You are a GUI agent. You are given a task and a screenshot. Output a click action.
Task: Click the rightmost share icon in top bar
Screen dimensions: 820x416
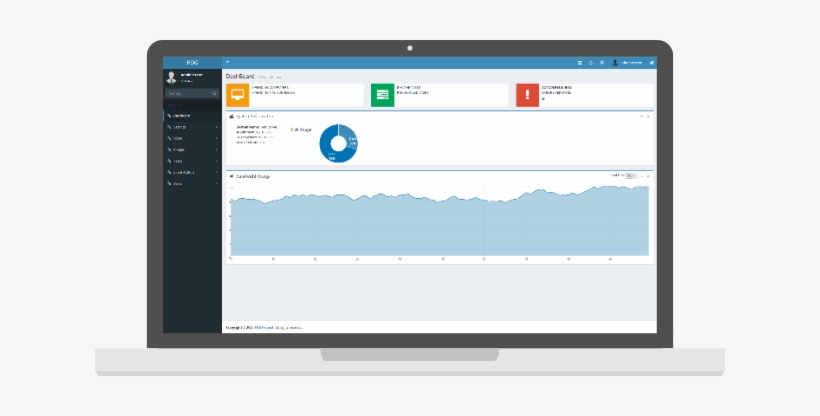(651, 62)
